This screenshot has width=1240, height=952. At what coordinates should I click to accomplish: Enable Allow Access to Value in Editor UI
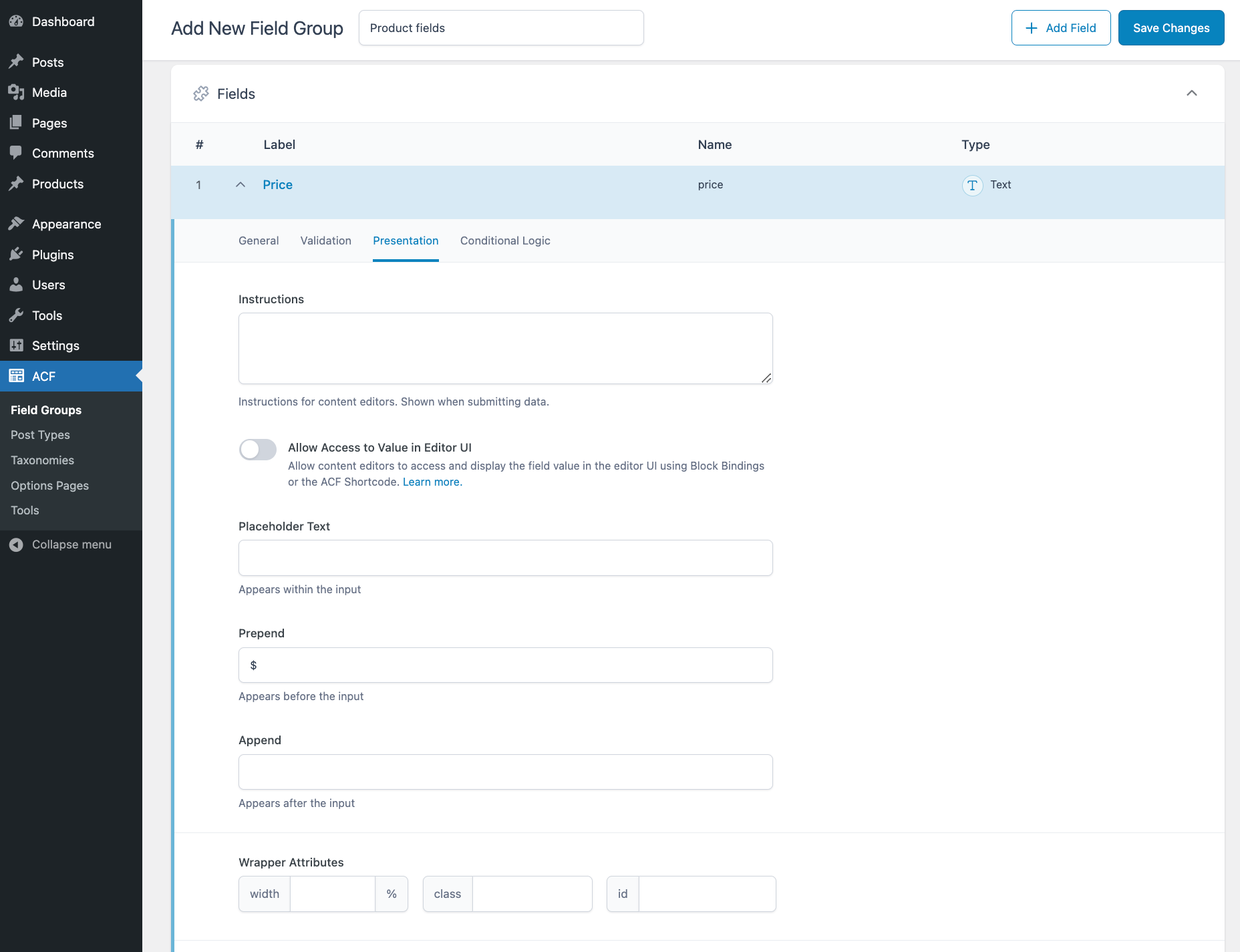click(x=258, y=450)
